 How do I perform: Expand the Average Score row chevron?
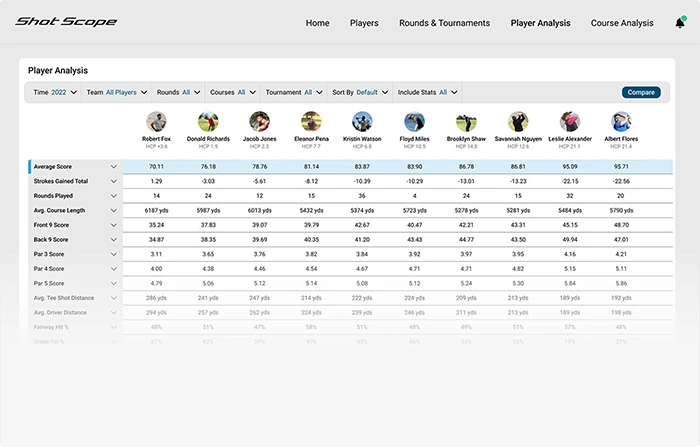click(x=113, y=167)
